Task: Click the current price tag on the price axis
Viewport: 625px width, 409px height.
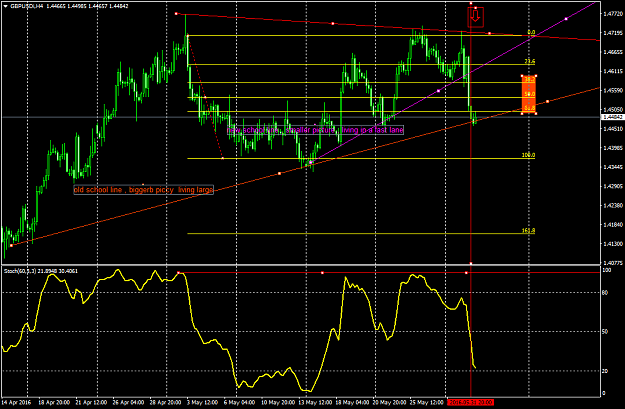Action: coord(613,117)
